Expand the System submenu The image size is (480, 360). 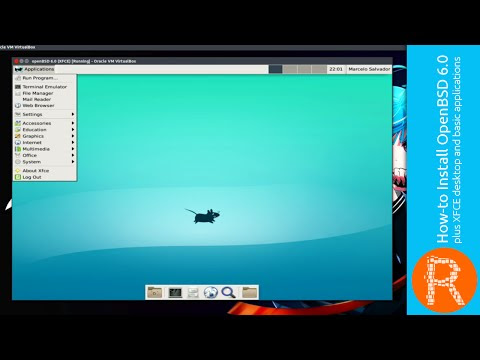click(x=45, y=162)
